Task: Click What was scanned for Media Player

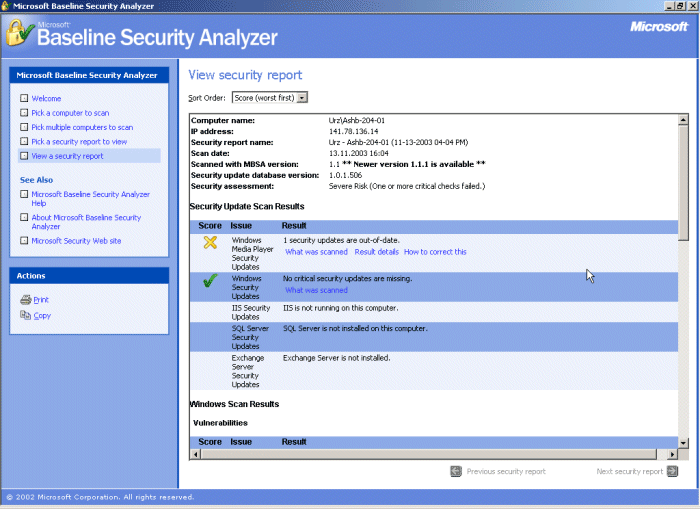Action: [316, 251]
